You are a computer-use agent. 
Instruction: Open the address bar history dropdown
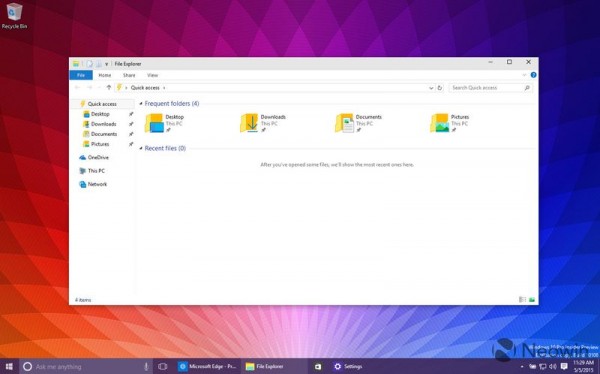pos(431,88)
